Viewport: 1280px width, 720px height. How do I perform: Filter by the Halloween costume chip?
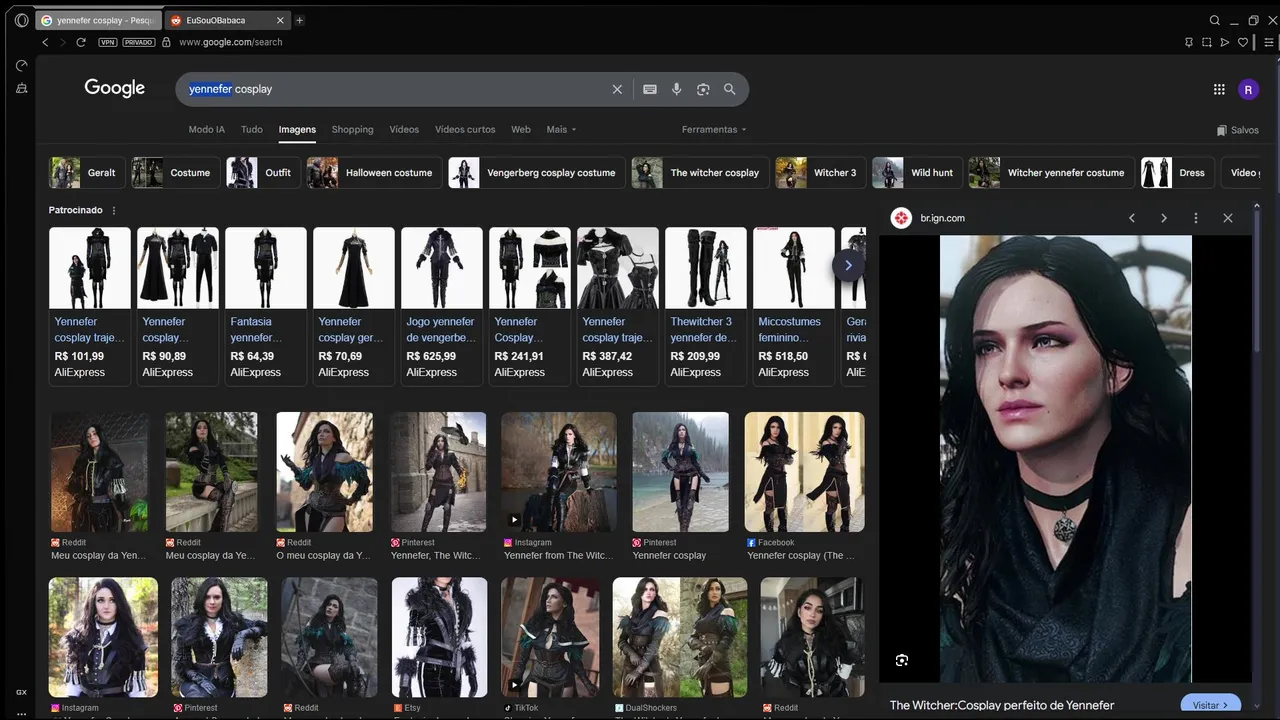tap(374, 172)
